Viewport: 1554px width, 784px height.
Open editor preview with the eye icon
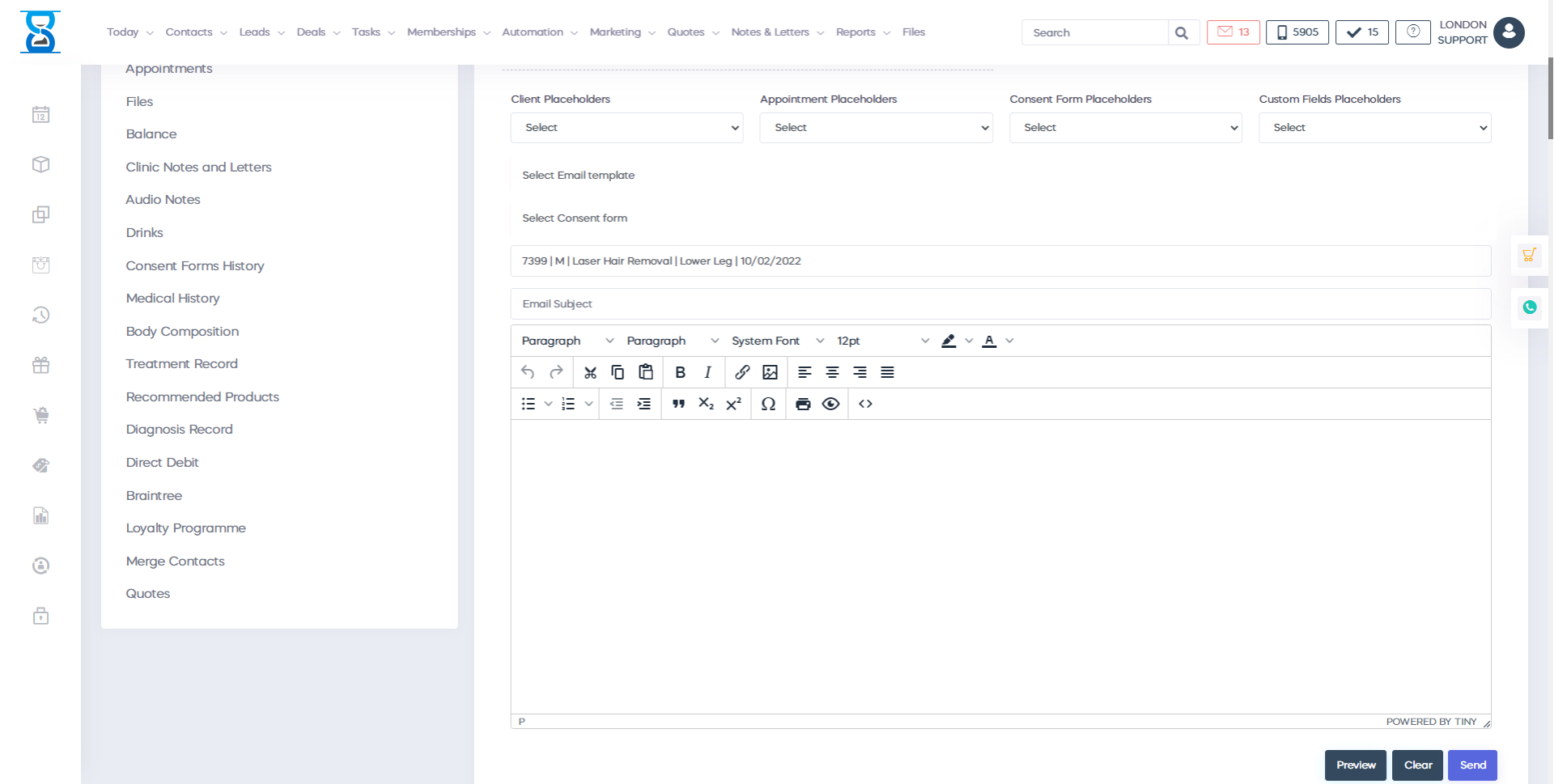pos(830,403)
